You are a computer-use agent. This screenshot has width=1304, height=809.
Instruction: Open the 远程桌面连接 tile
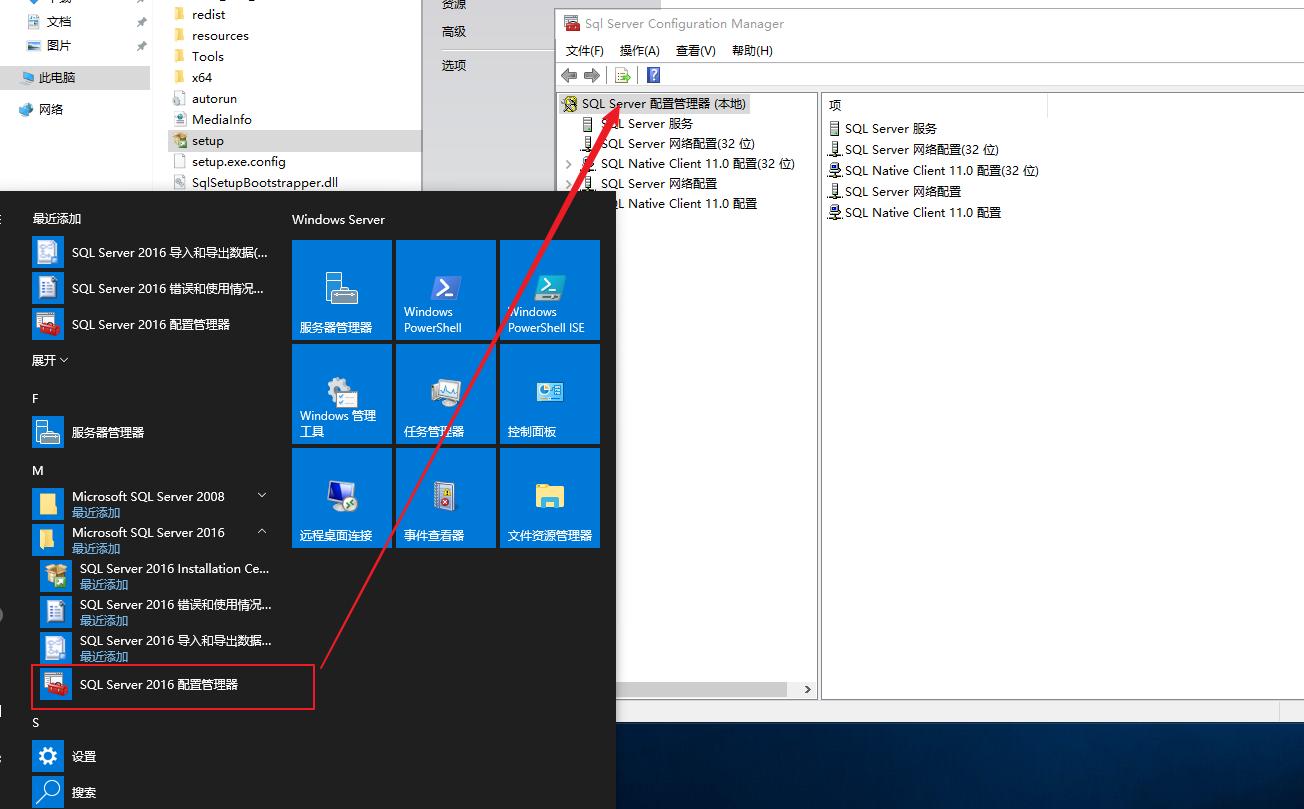(x=341, y=497)
